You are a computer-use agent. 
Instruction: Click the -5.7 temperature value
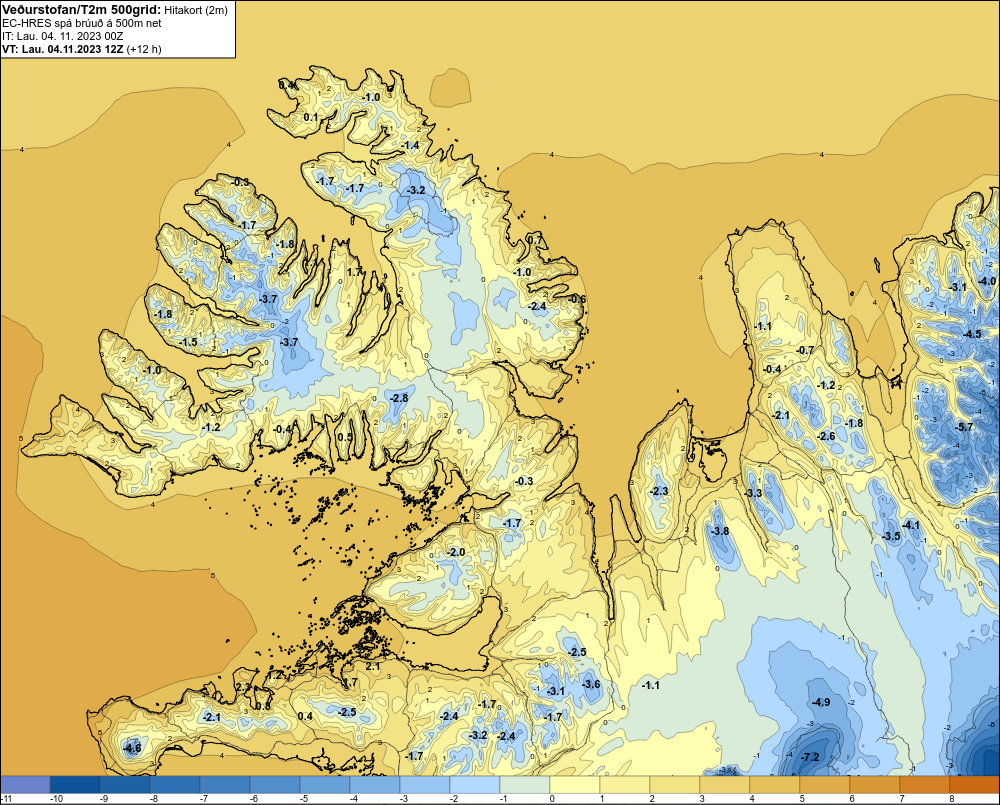coord(963,427)
